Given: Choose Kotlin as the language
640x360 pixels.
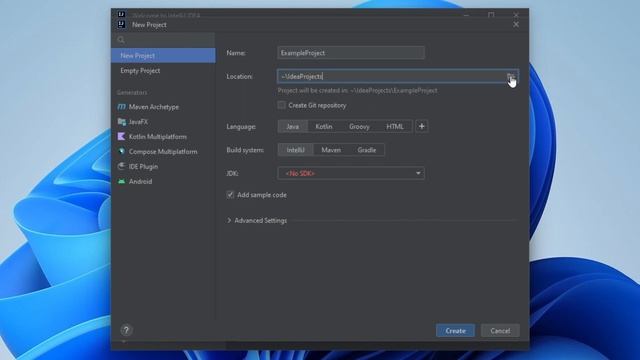Looking at the screenshot, I should pyautogui.click(x=324, y=127).
